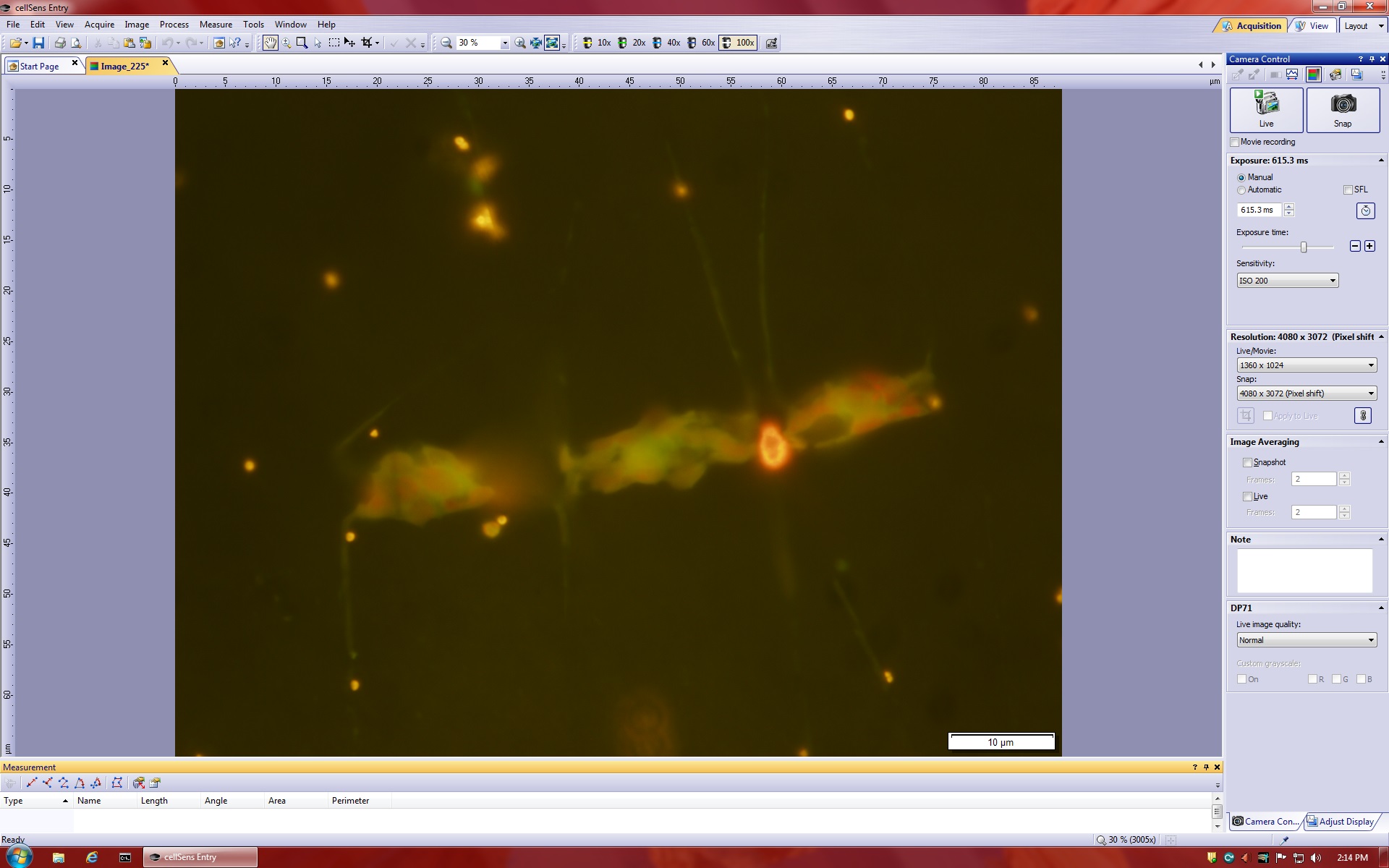This screenshot has height=868, width=1389.
Task: Open the Snap resolution dropdown
Action: (1306, 393)
